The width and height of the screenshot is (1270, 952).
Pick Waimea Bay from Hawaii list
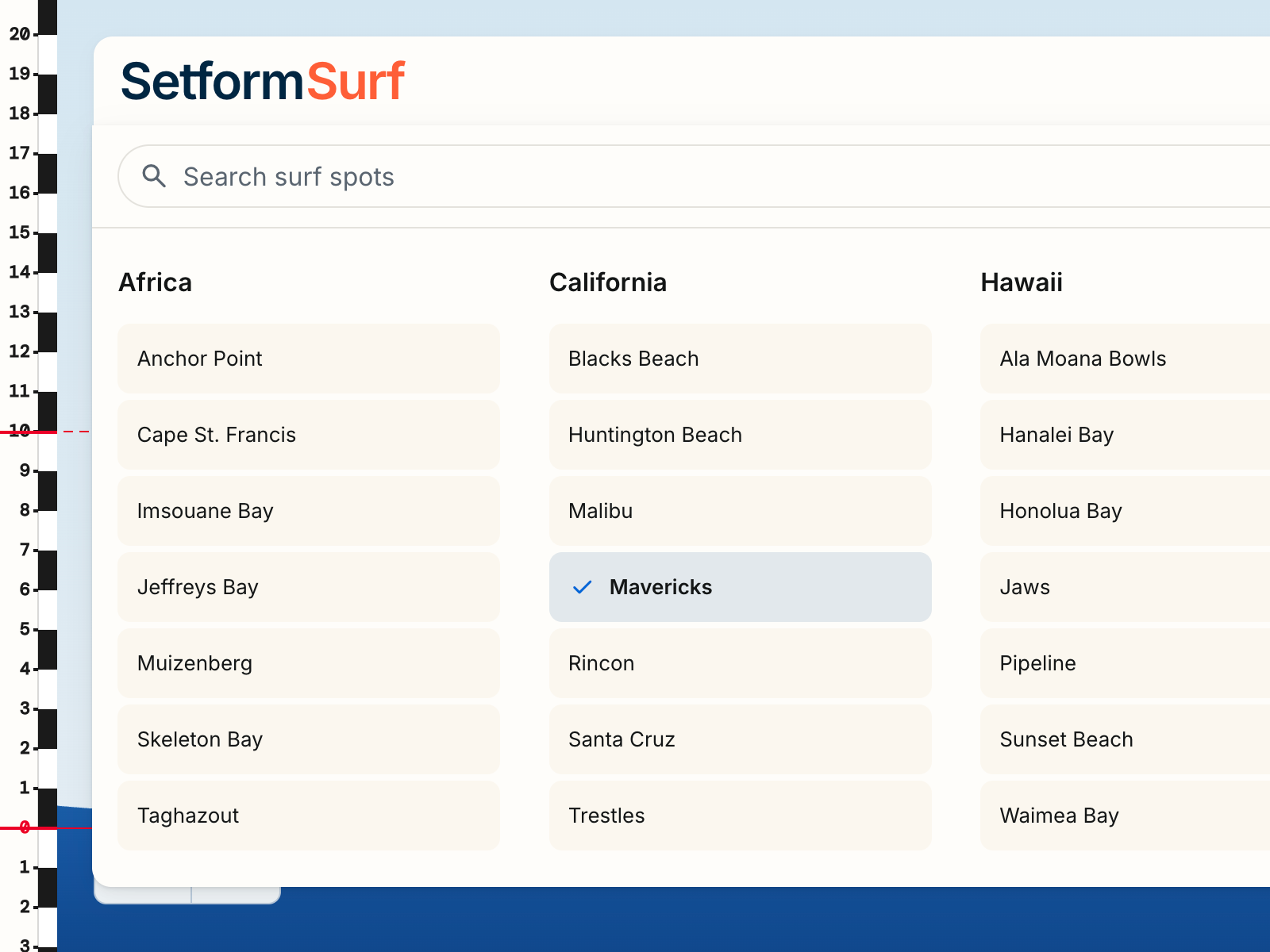point(1126,816)
